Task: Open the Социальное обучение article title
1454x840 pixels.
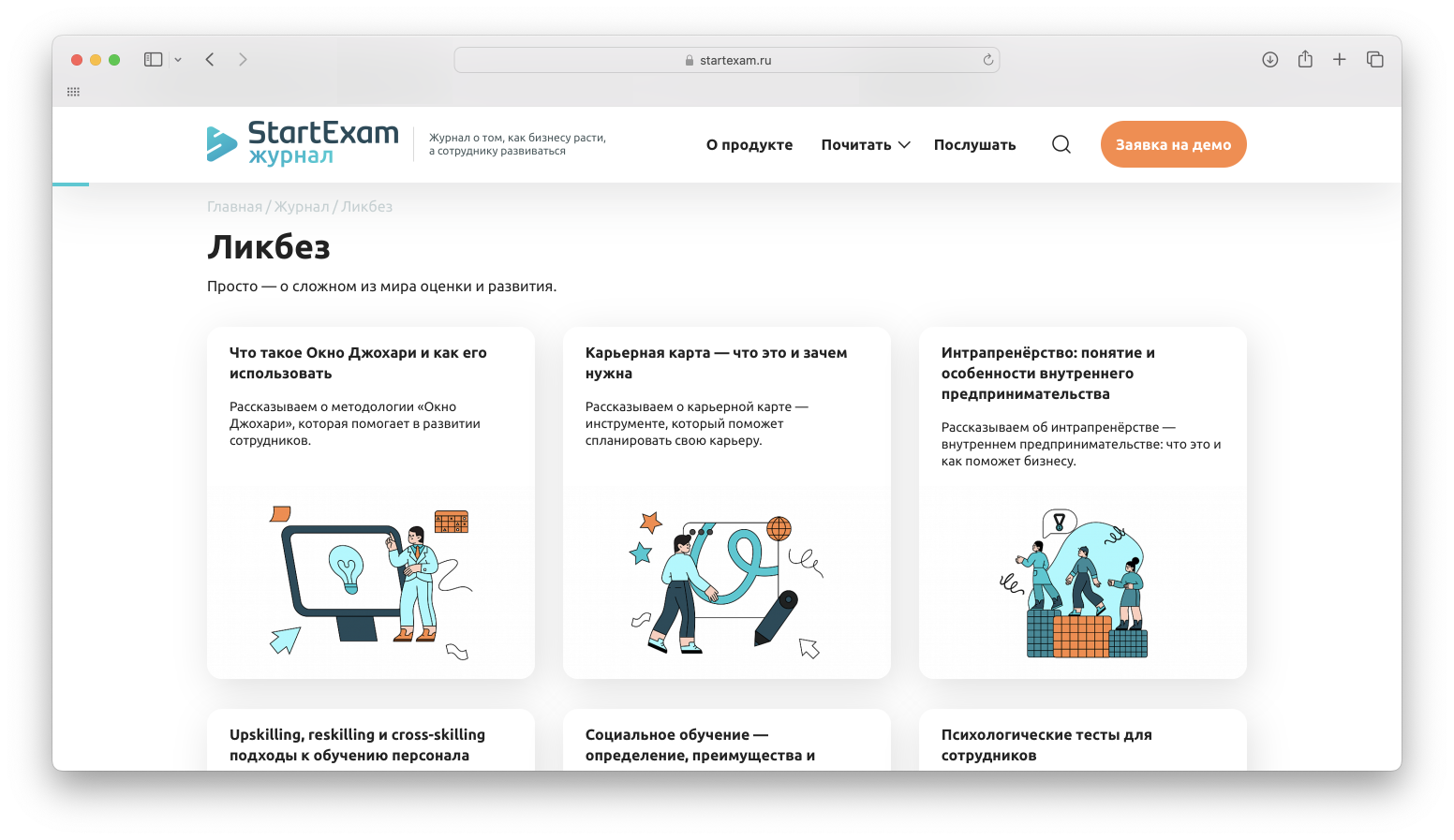Action: [x=700, y=744]
